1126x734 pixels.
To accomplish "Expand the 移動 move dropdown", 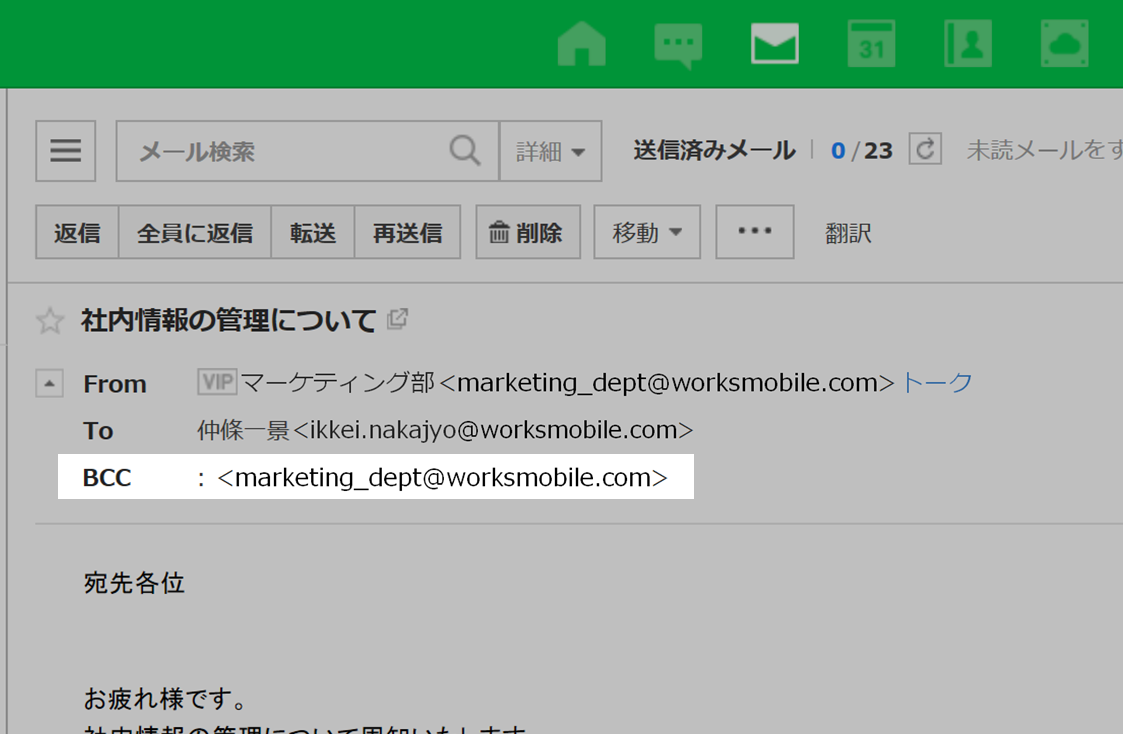I will [x=647, y=233].
